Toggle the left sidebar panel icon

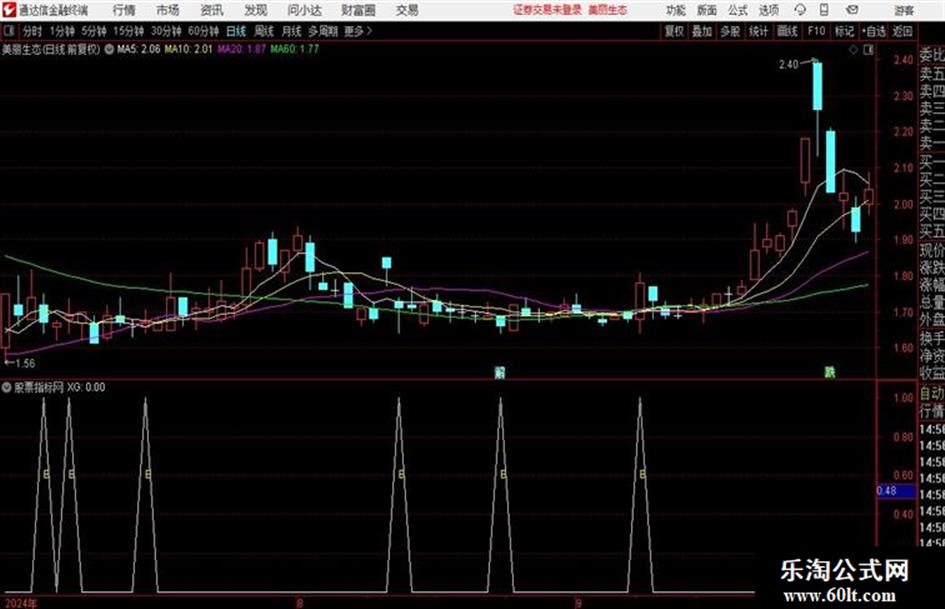click(9, 31)
